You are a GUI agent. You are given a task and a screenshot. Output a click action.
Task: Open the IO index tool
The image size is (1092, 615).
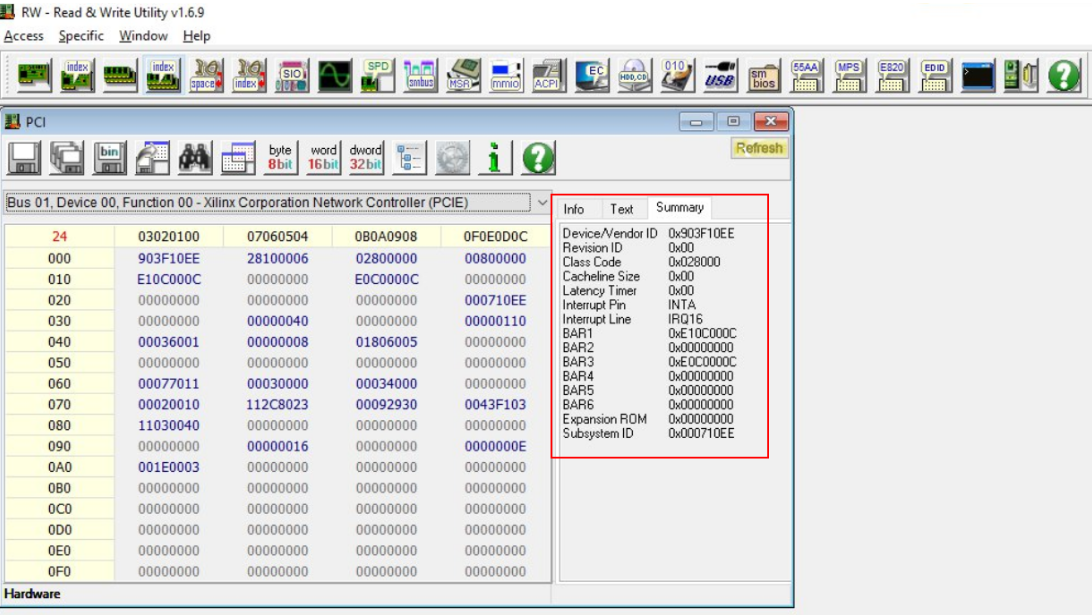[x=249, y=75]
